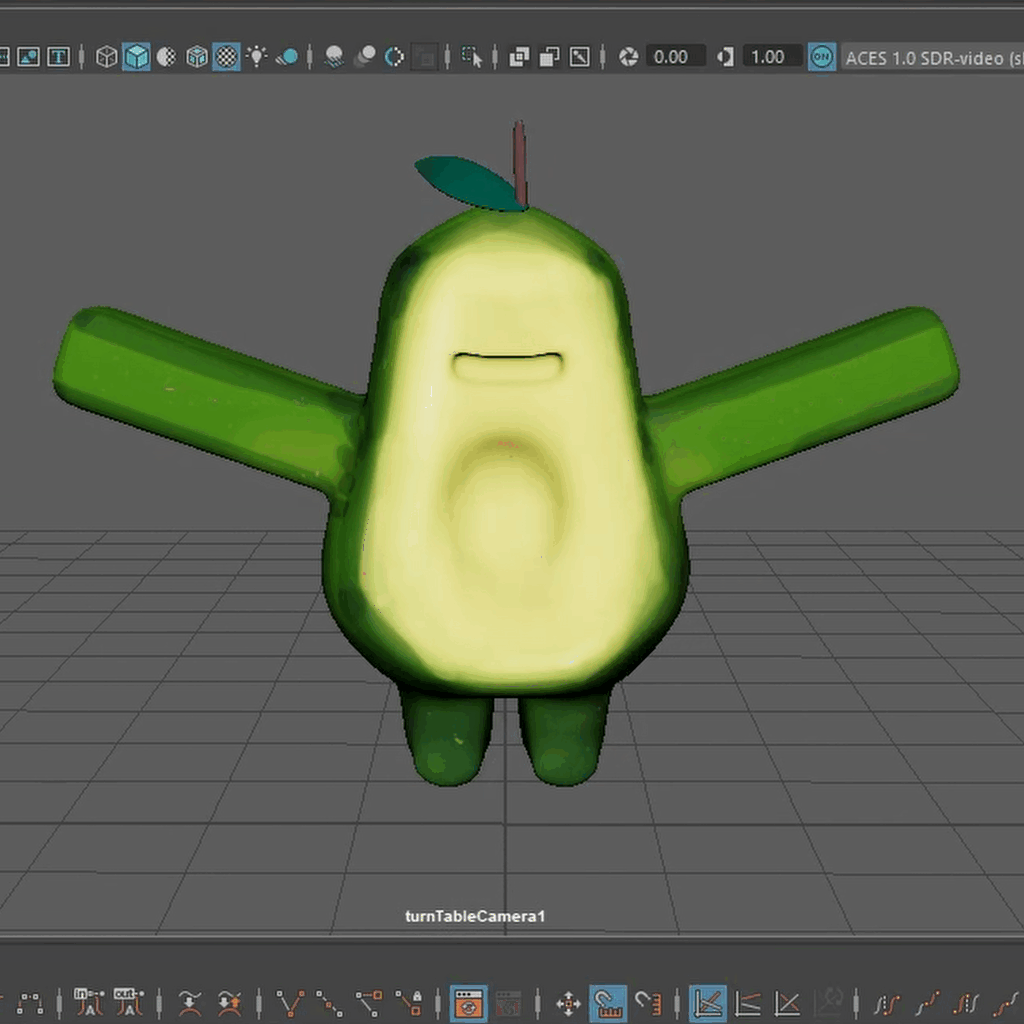Viewport: 1024px width, 1024px height.
Task: Enable Wireframe display mode
Action: click(x=106, y=57)
